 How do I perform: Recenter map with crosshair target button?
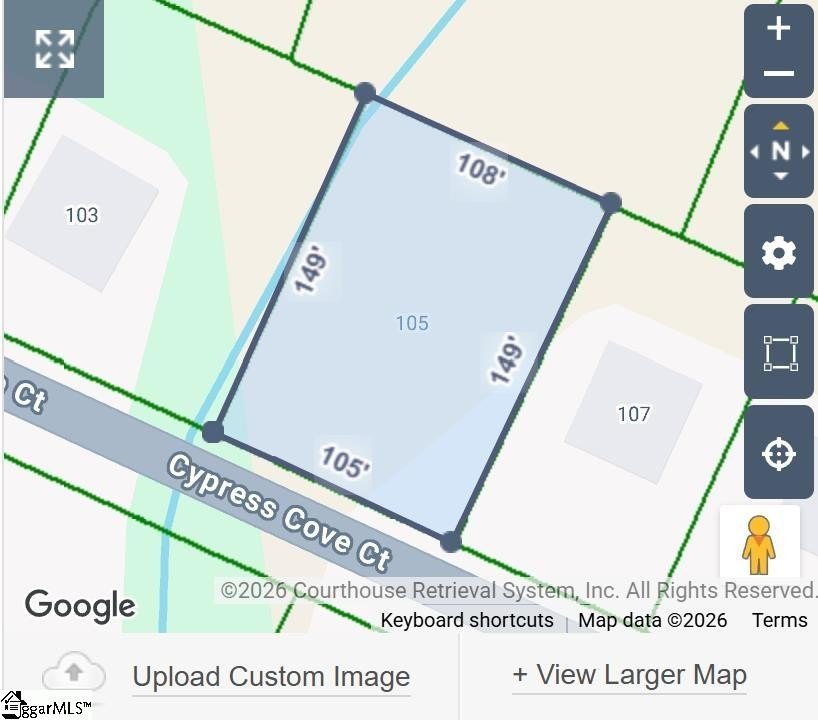(x=778, y=452)
